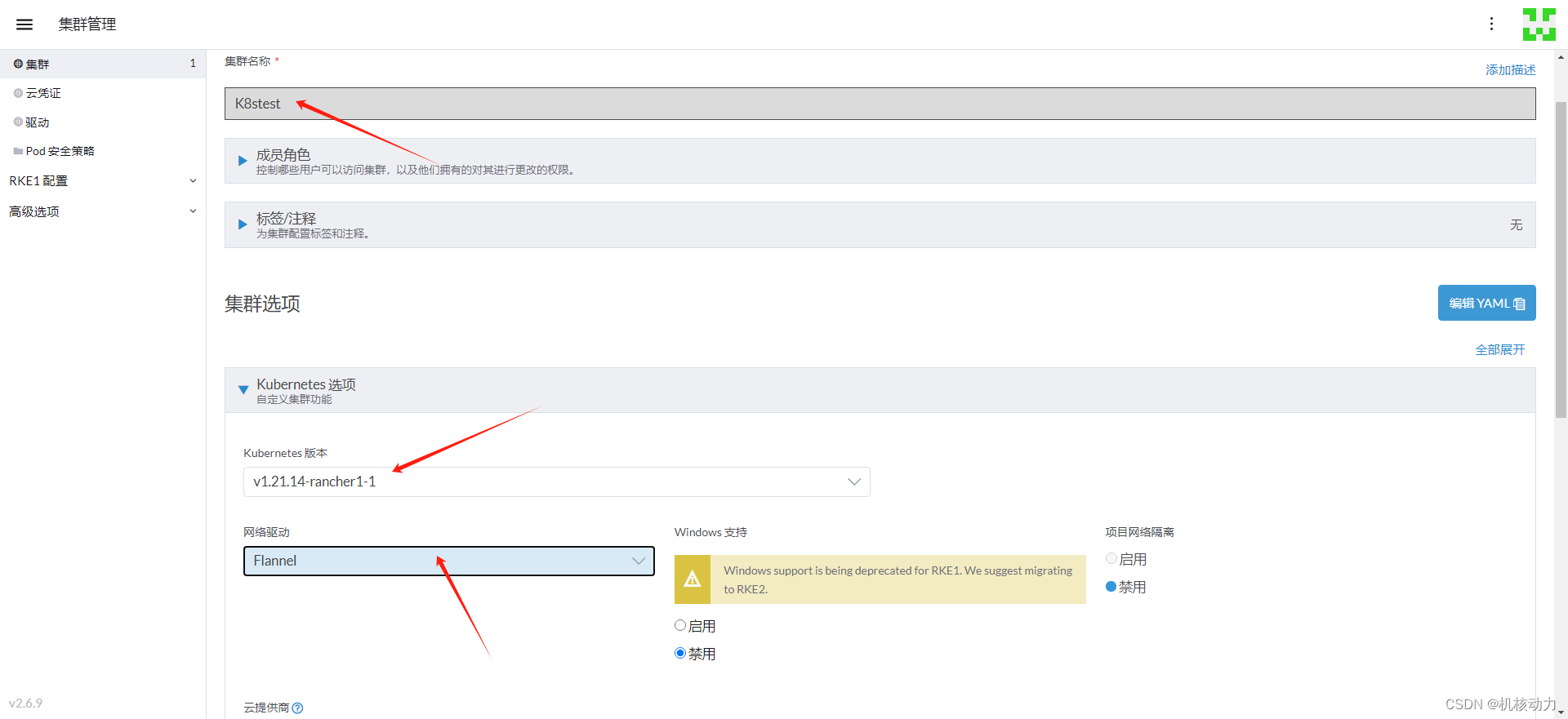Click the page vertical scrollbar
Image resolution: width=1568 pixels, height=719 pixels.
click(1561, 260)
